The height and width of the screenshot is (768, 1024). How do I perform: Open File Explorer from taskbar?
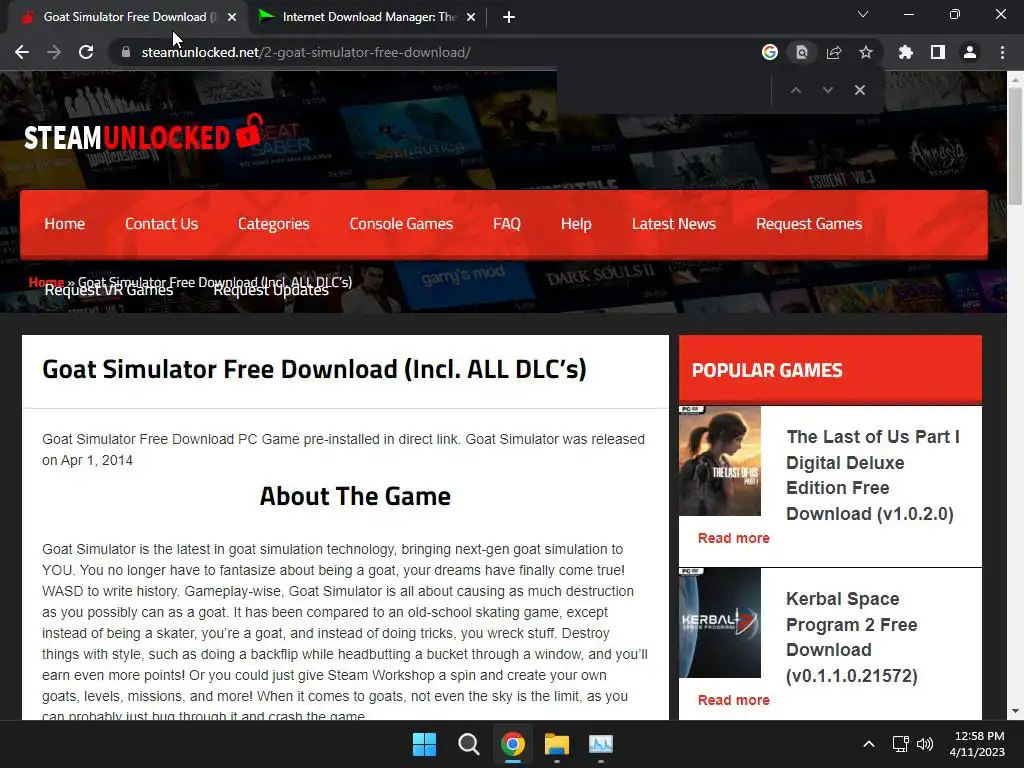point(556,744)
